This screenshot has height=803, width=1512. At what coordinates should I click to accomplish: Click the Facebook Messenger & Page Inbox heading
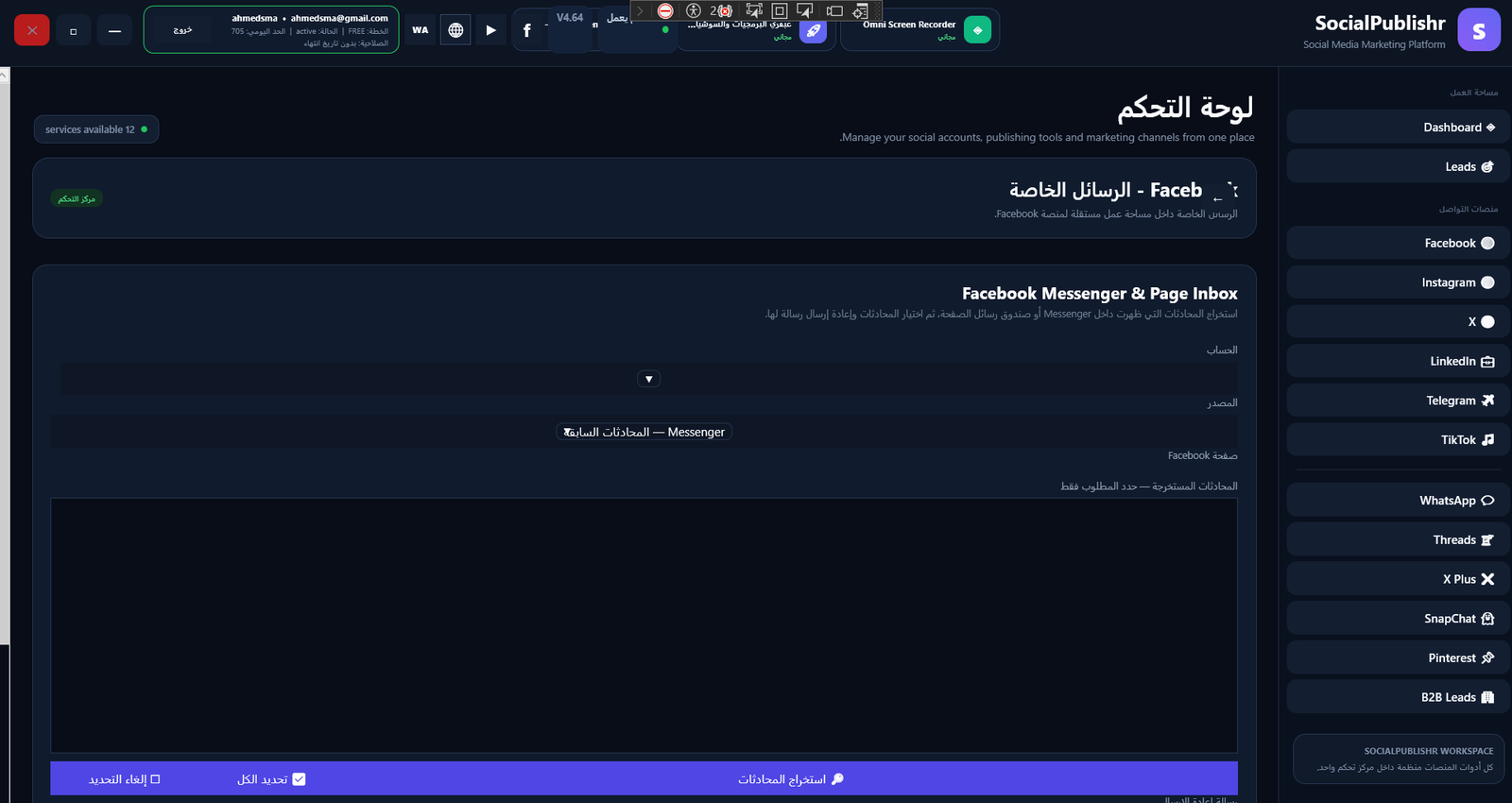tap(1100, 294)
